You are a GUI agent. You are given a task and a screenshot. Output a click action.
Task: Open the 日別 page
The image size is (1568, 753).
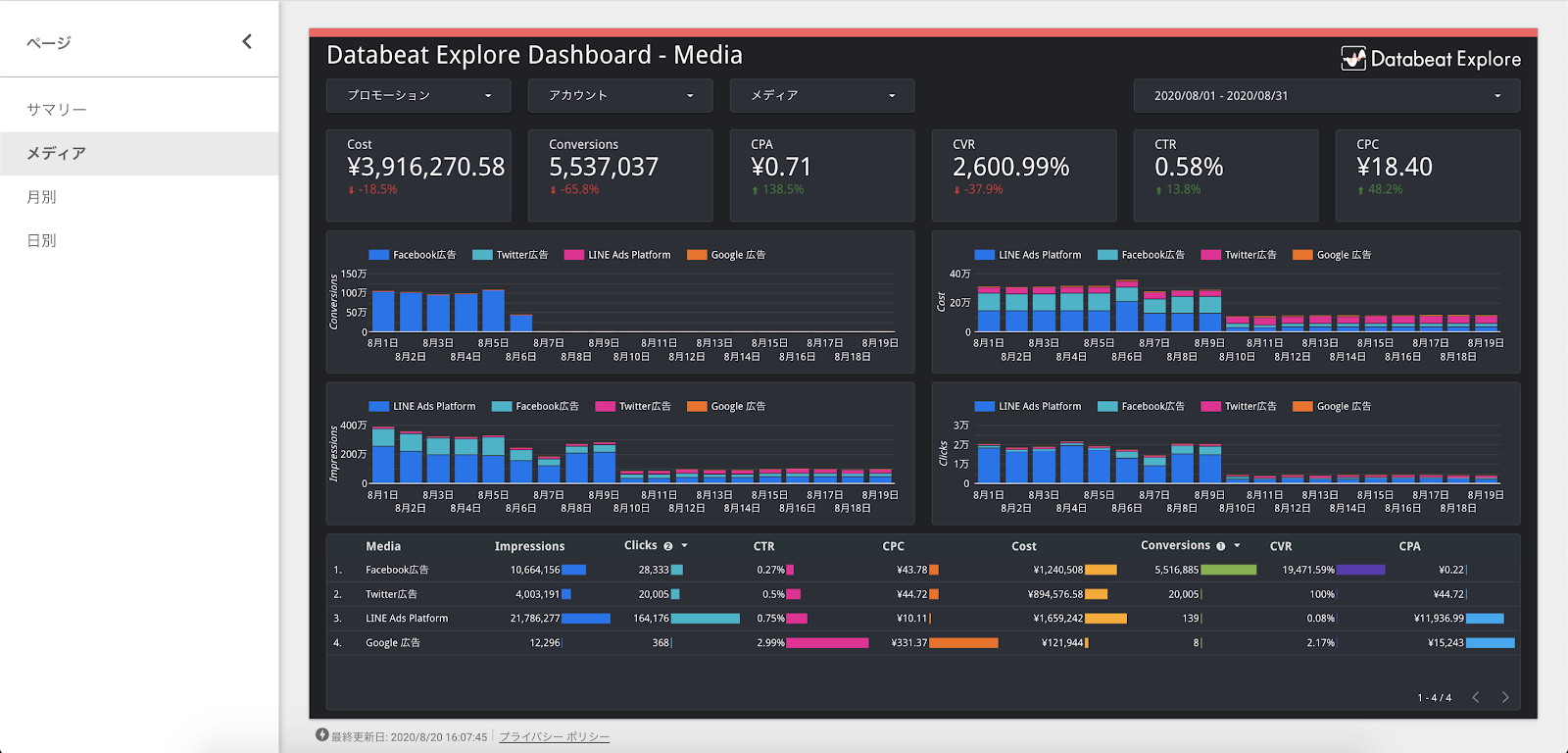139,240
